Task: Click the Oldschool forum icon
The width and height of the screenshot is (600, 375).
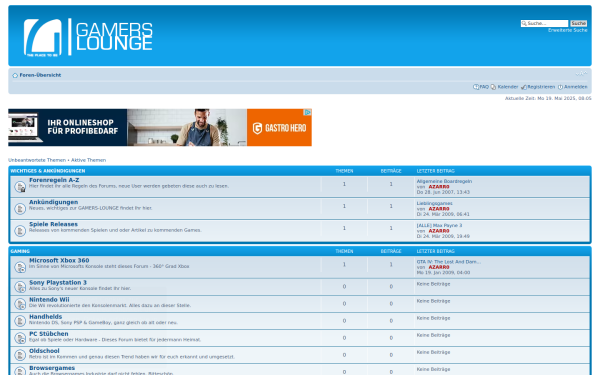Action: (20, 355)
